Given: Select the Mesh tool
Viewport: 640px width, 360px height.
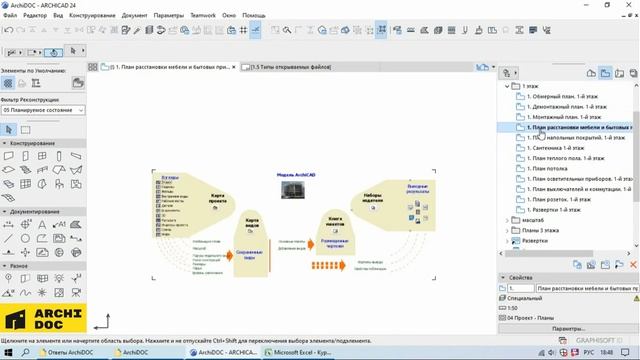Looking at the screenshot, I should [x=8, y=198].
